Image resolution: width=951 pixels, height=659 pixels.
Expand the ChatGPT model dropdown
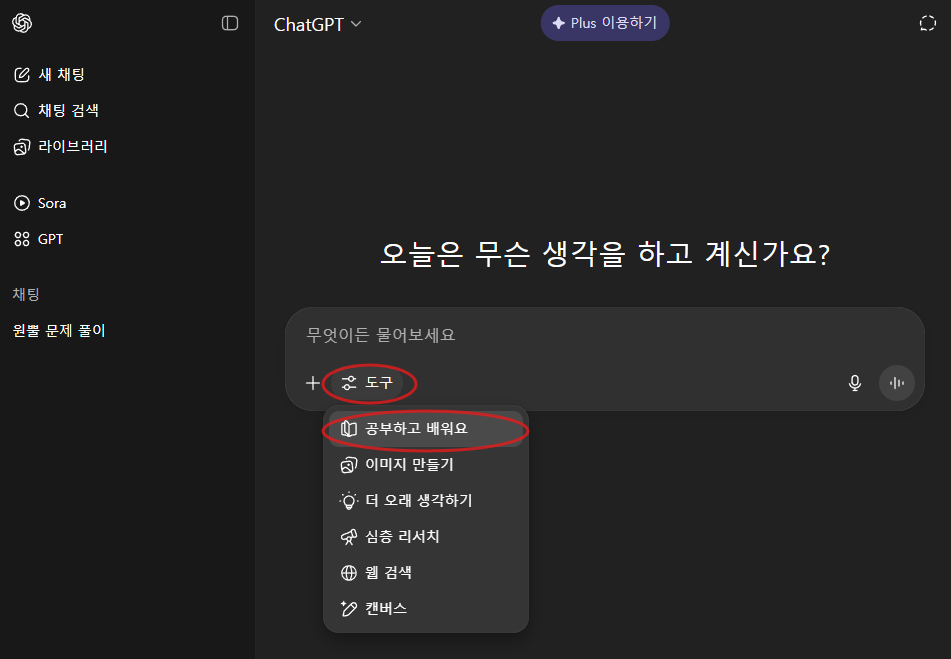(317, 24)
